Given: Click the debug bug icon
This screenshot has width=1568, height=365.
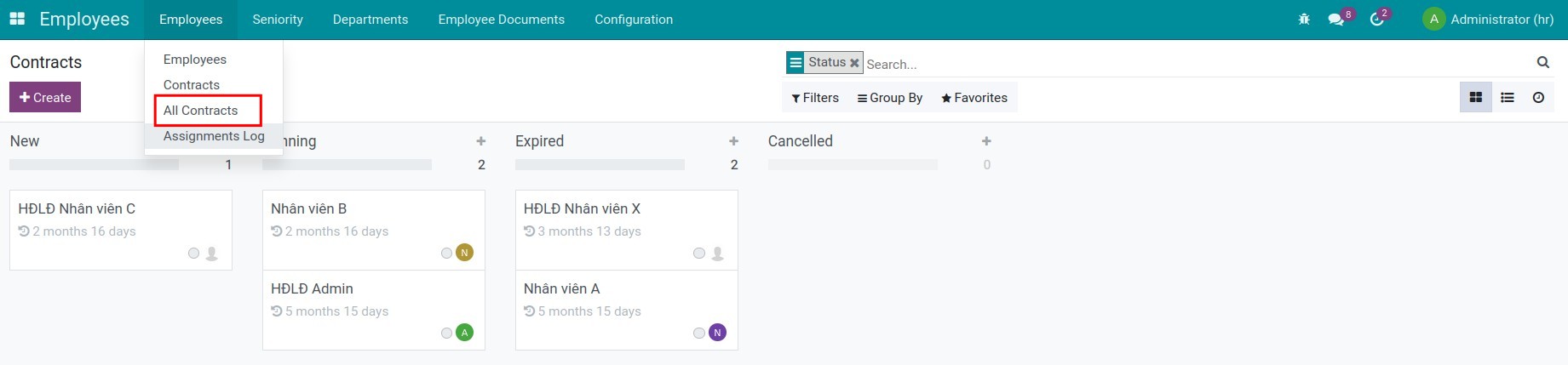Looking at the screenshot, I should [1304, 19].
